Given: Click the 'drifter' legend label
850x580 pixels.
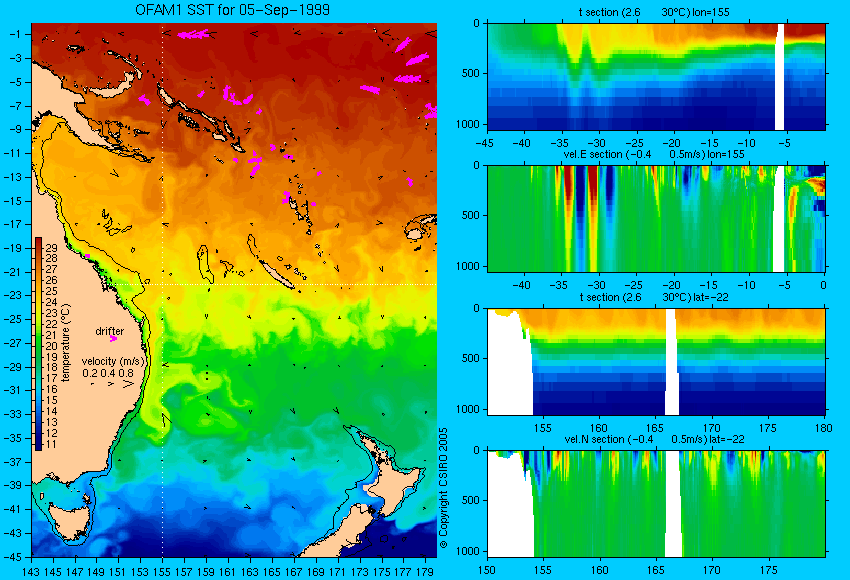Looking at the screenshot, I should 110,331.
